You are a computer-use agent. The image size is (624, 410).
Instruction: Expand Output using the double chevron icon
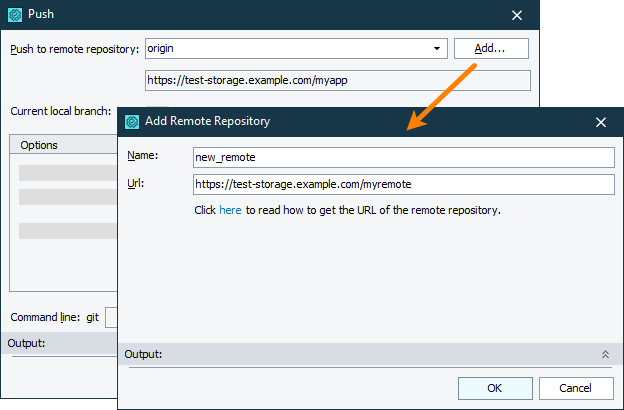pyautogui.click(x=604, y=354)
